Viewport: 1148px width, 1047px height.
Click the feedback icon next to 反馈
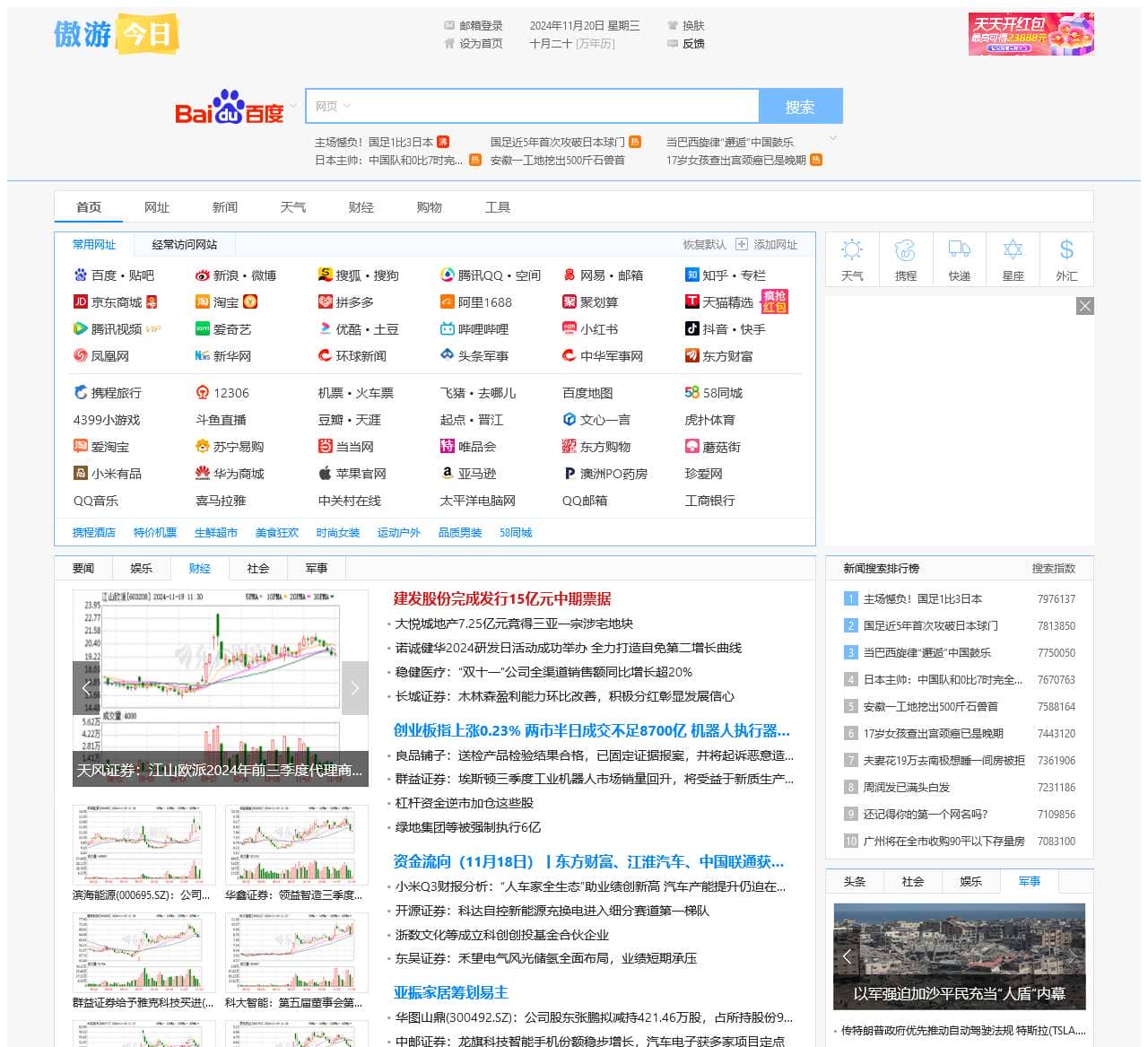pyautogui.click(x=673, y=43)
